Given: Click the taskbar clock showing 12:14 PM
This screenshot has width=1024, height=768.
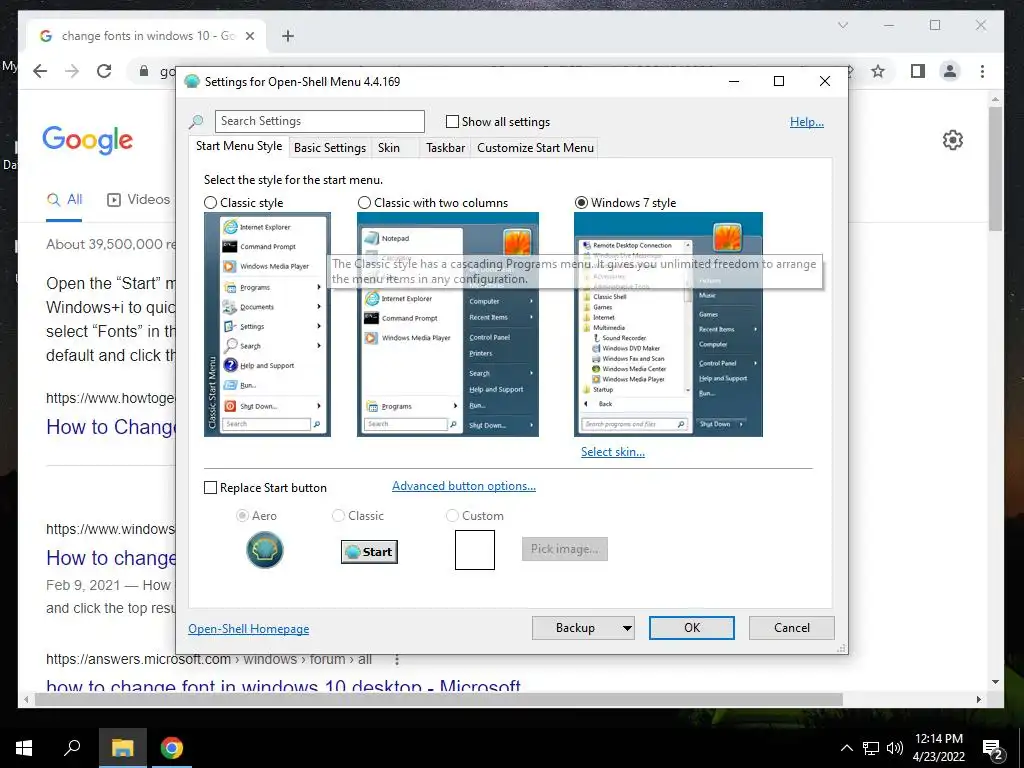Looking at the screenshot, I should 938,748.
